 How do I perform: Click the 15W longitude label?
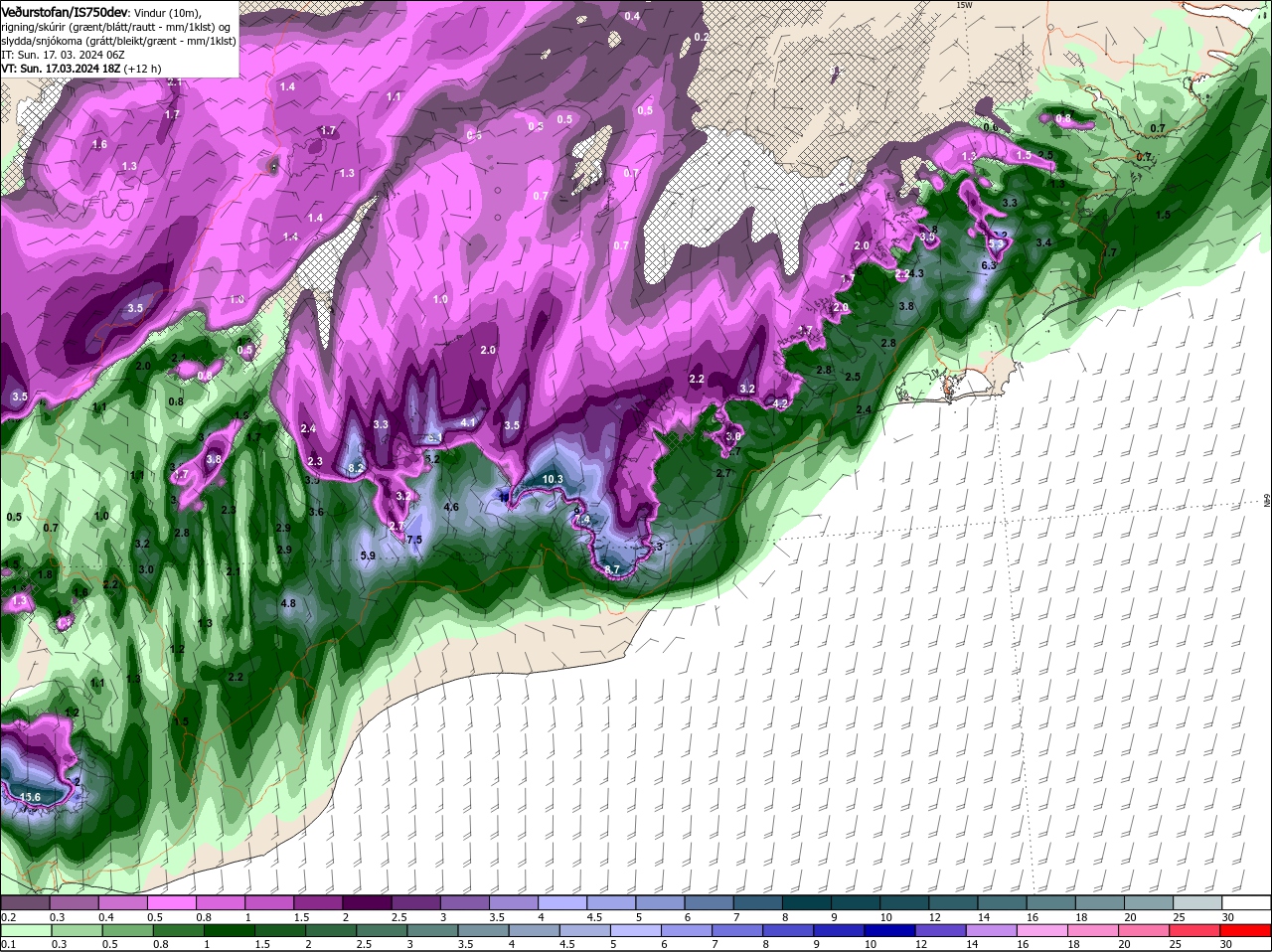point(962,5)
